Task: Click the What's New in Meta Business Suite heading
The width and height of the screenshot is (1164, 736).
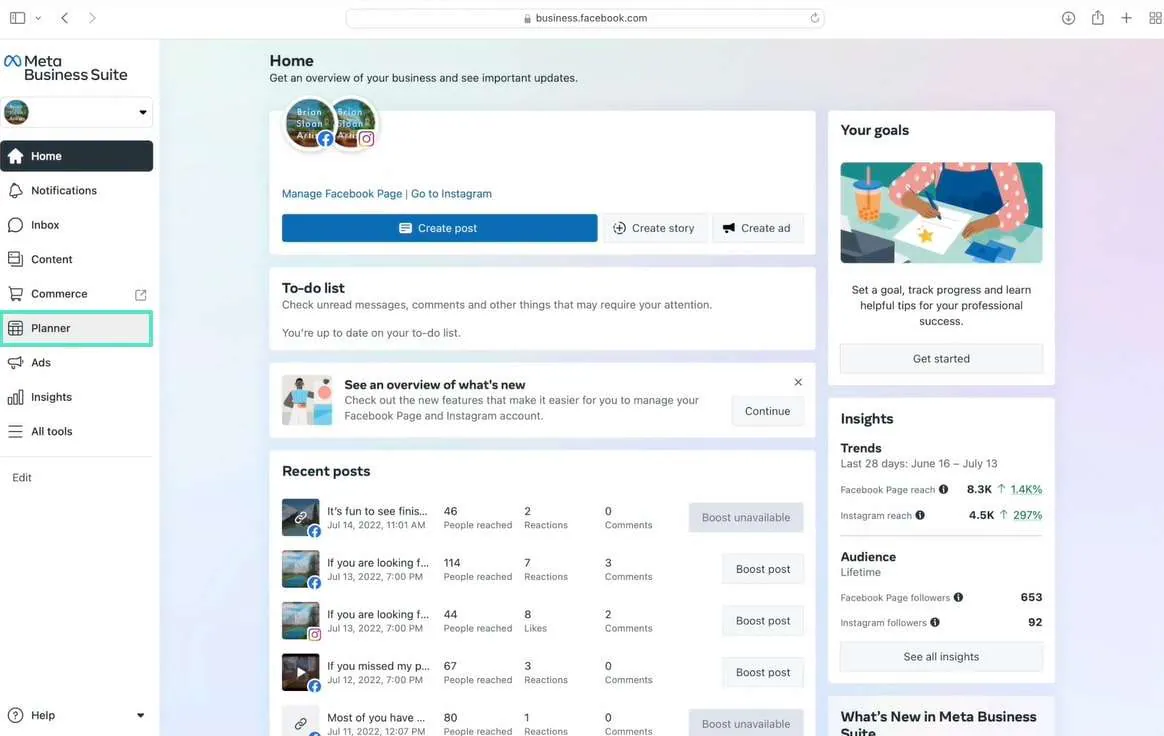Action: pos(938,723)
